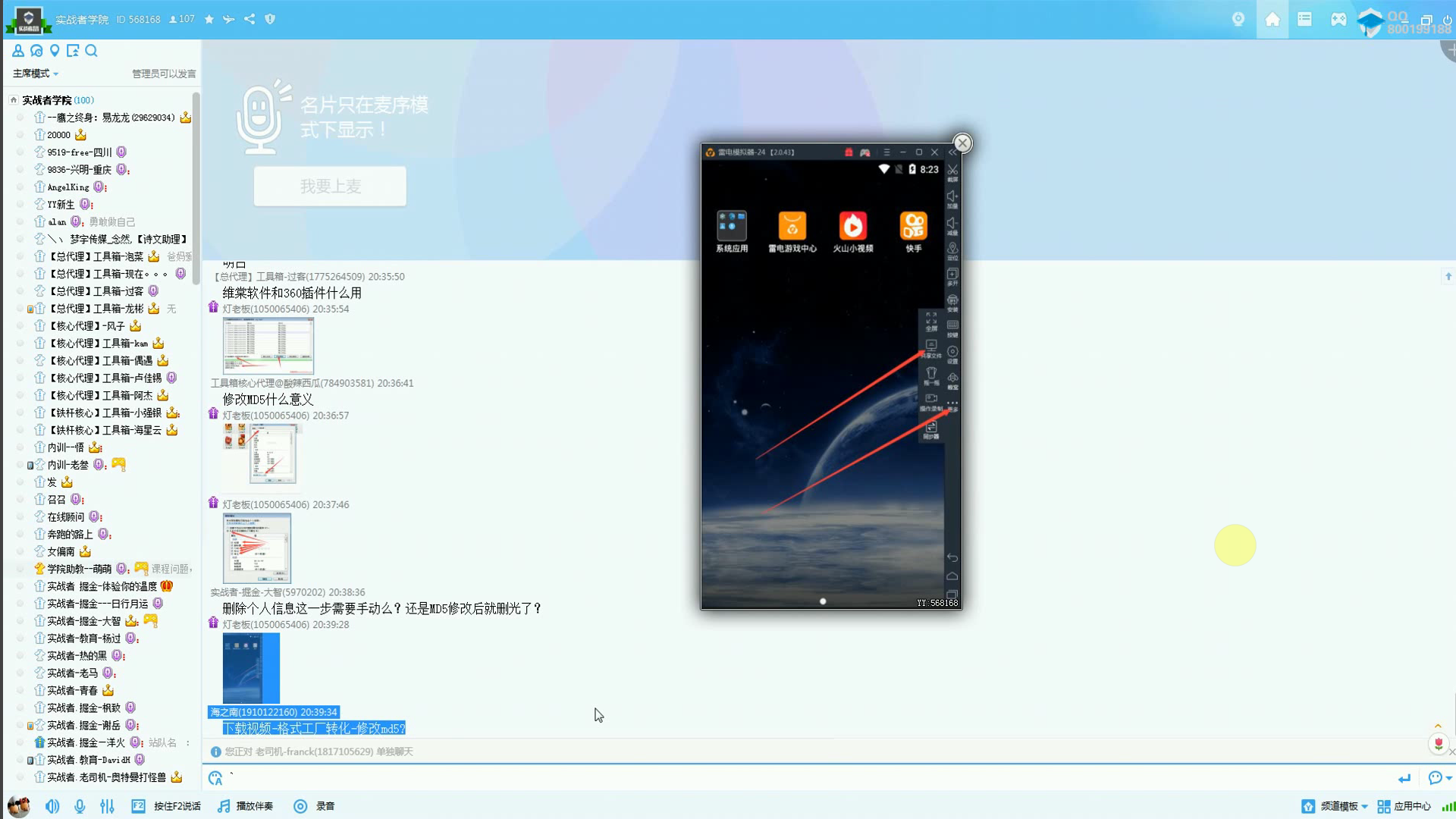Open the audio mixer settings icon
This screenshot has width=1456, height=819.
[x=107, y=806]
